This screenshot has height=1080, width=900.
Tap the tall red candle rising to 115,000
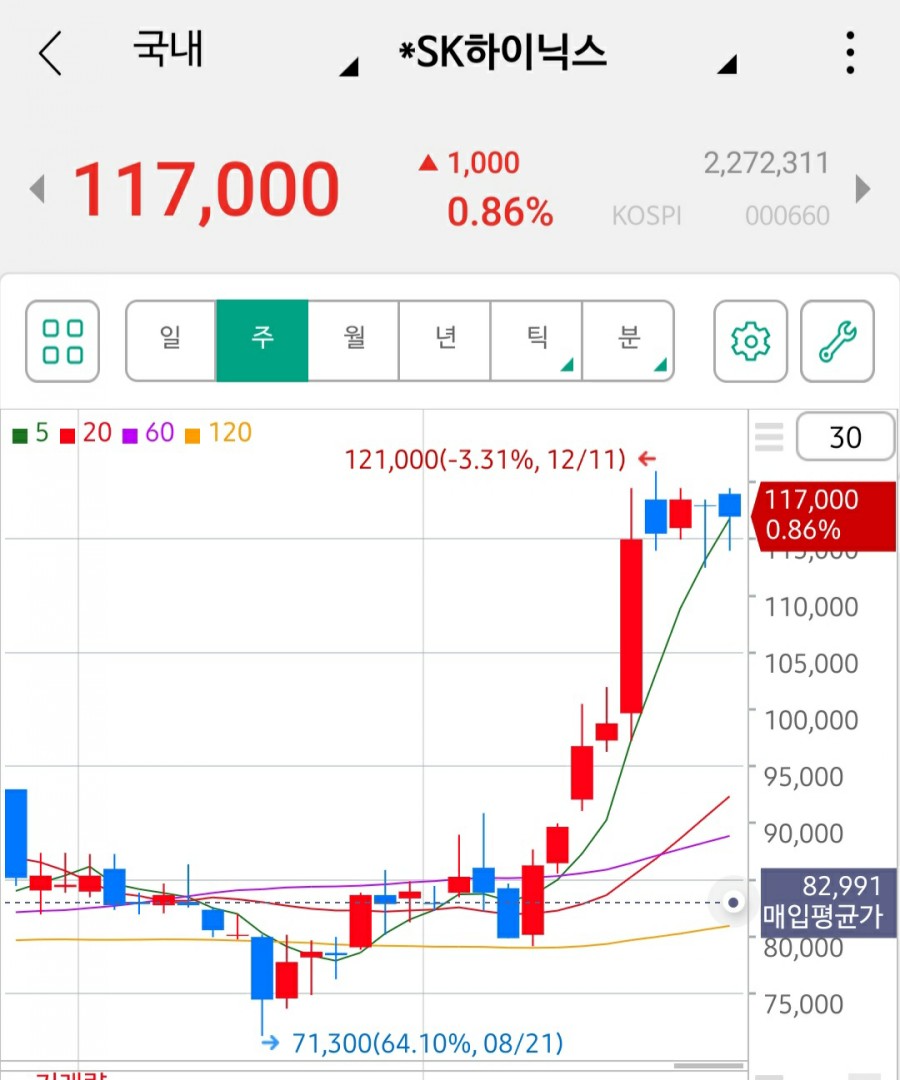pos(631,625)
